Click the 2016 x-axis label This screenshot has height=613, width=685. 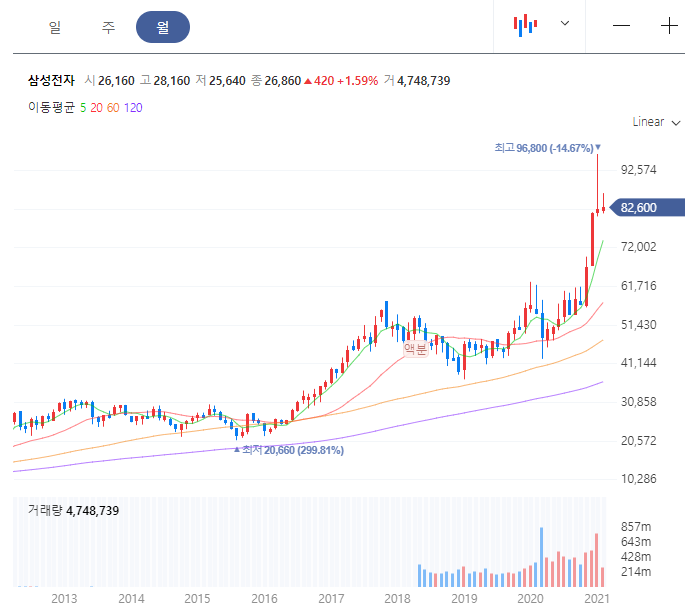click(264, 599)
